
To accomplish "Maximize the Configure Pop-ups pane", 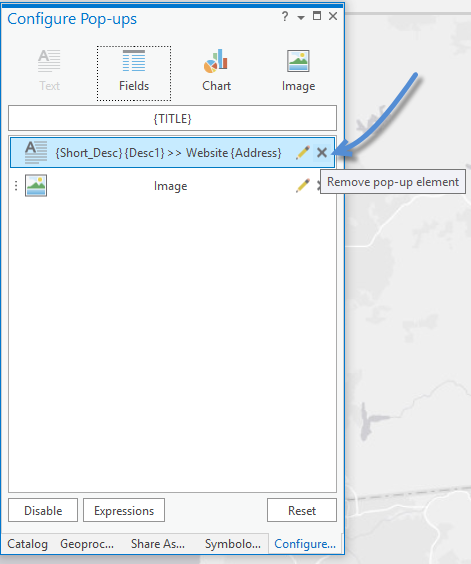I will (x=317, y=16).
